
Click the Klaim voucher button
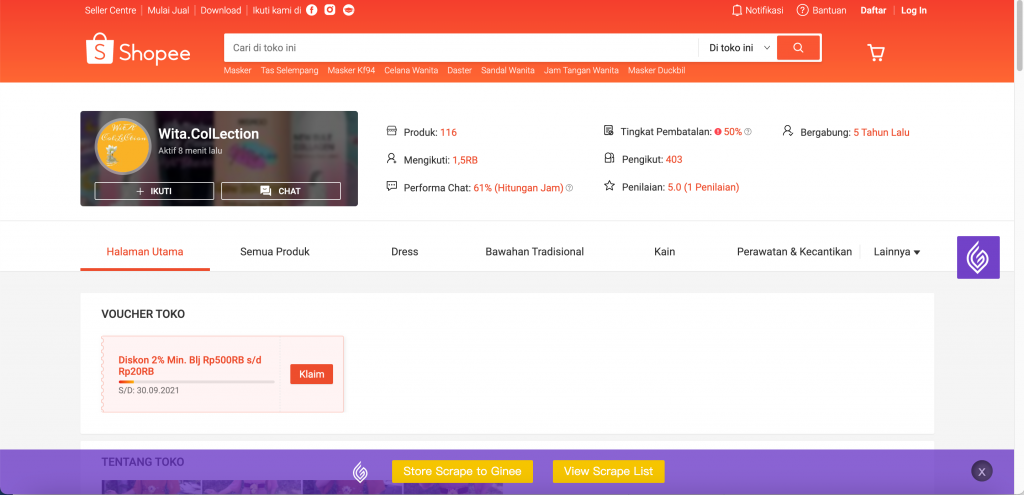[x=312, y=374]
